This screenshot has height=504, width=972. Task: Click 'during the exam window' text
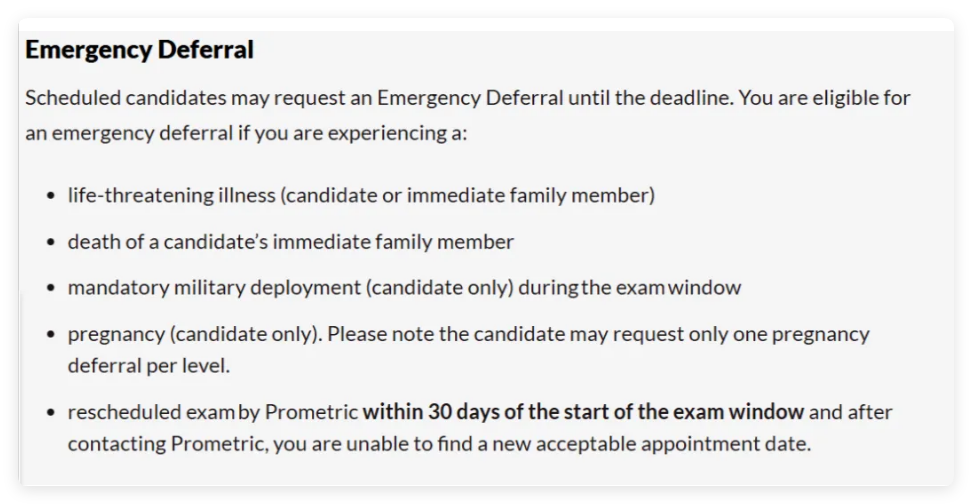(x=630, y=288)
